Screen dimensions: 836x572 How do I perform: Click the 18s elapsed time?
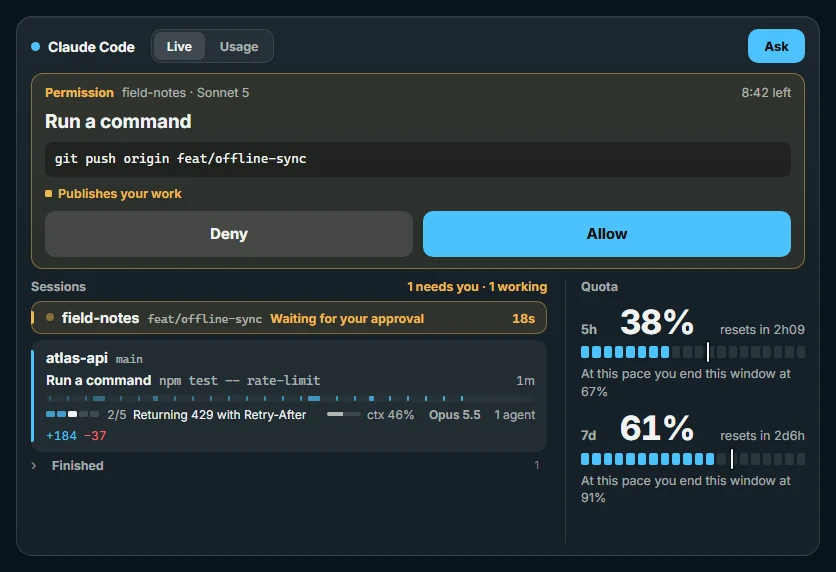coord(523,318)
